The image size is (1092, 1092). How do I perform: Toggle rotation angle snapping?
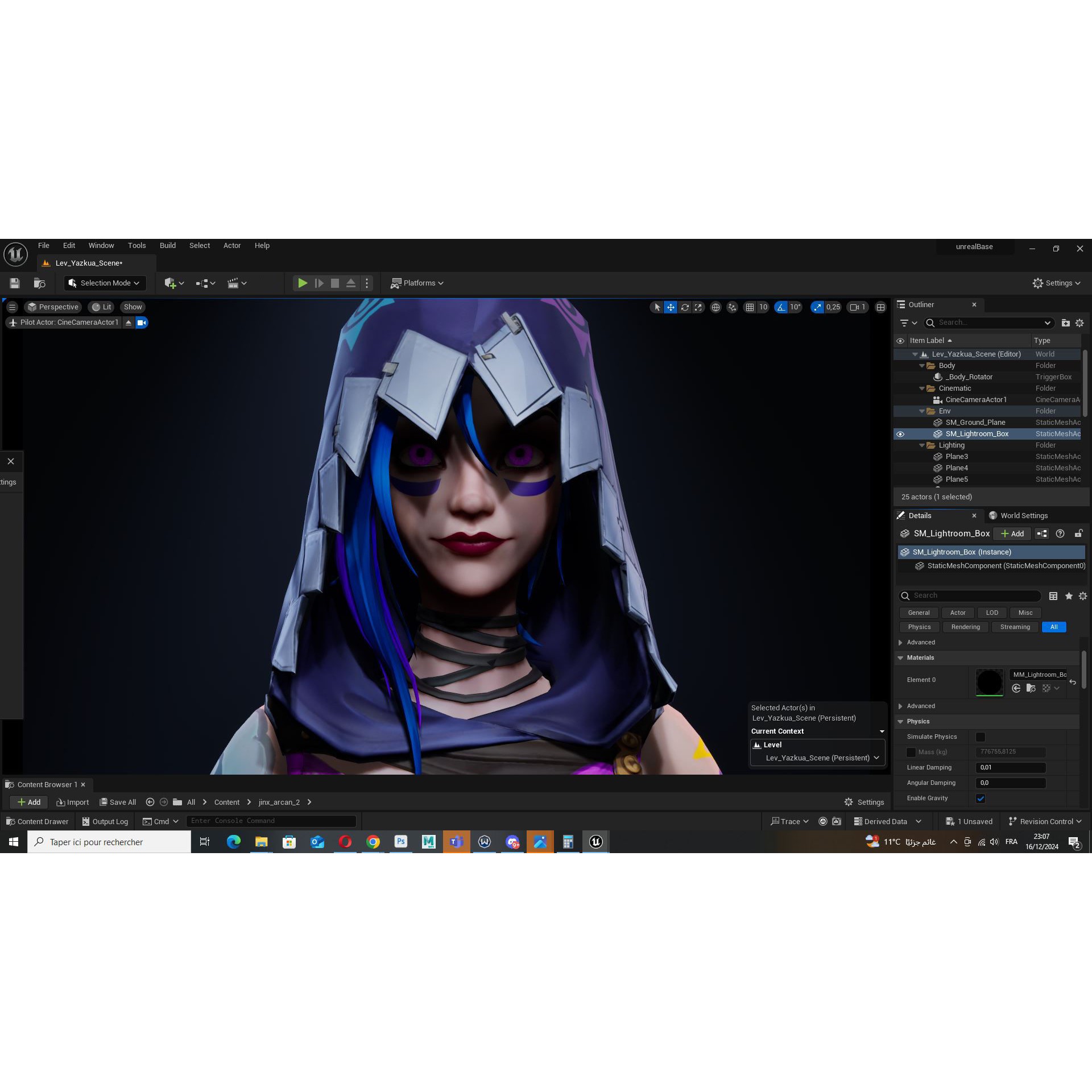pyautogui.click(x=781, y=307)
